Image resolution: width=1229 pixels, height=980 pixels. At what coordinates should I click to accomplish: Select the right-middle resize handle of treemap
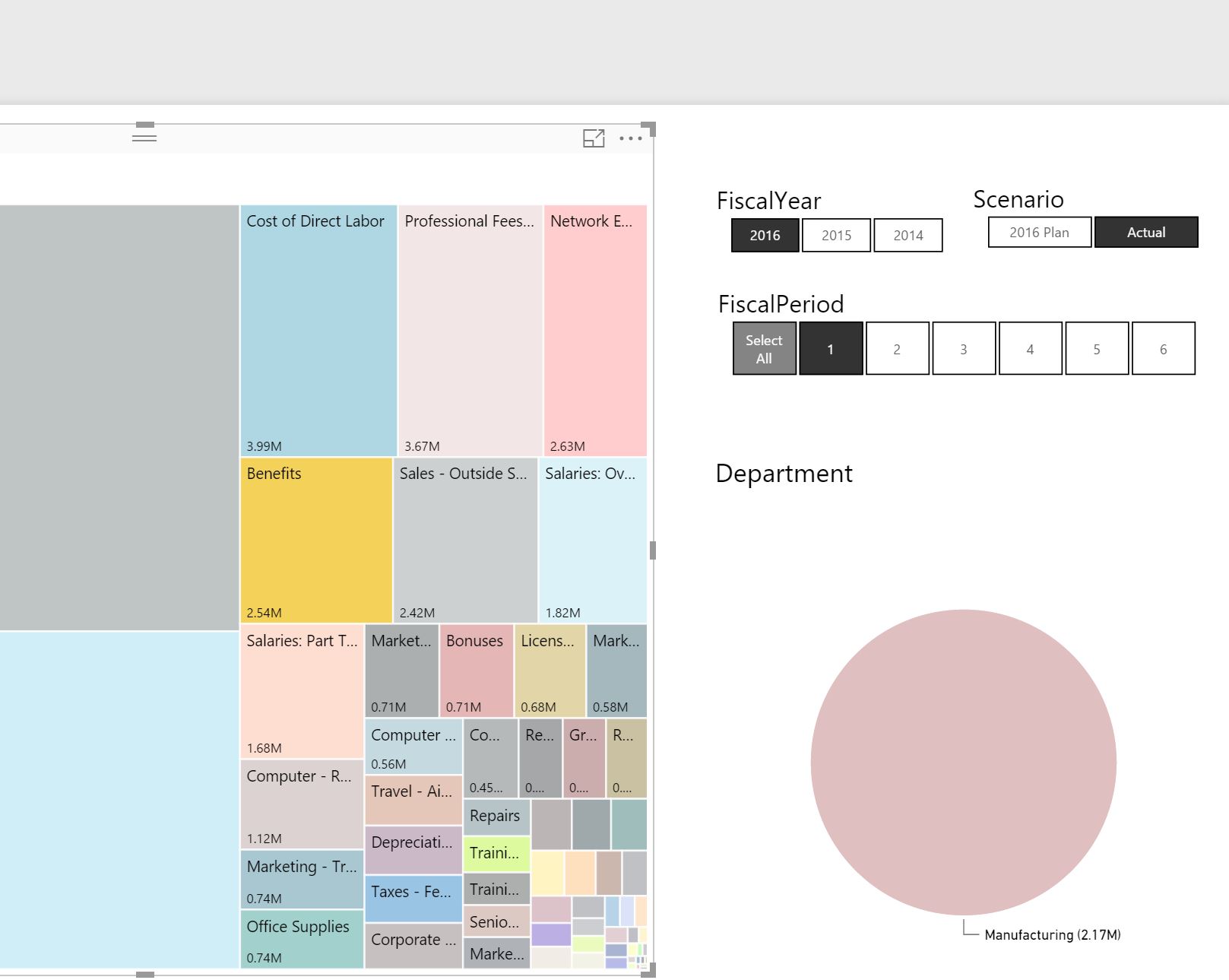coord(653,550)
